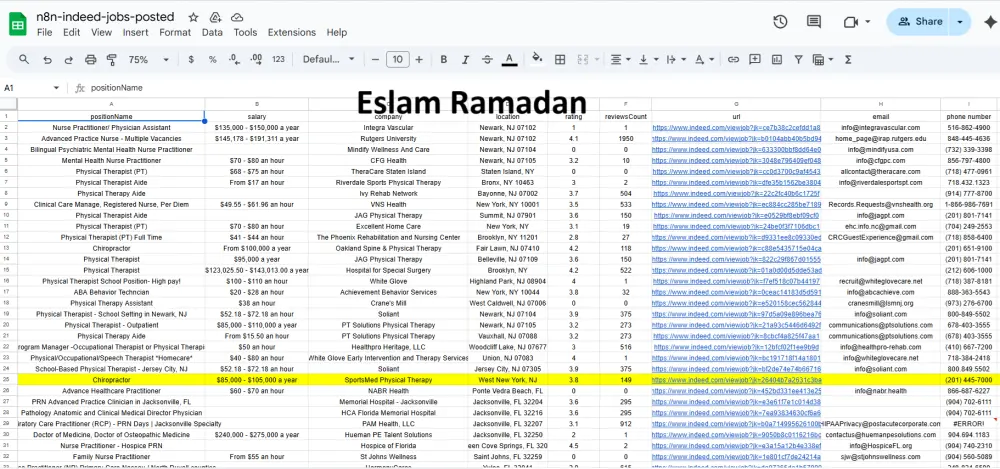
Task: Open VNS Health Indeed job link
Action: click(x=736, y=205)
